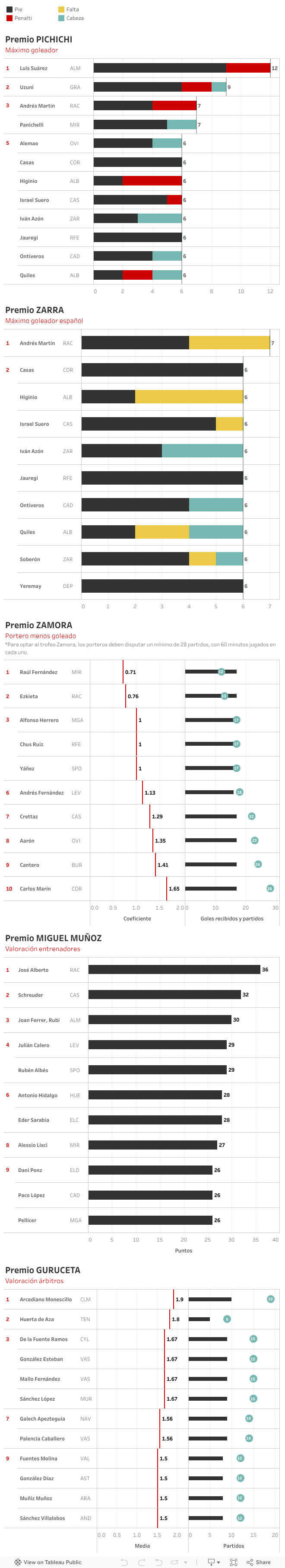Image resolution: width=285 pixels, height=1568 pixels.
Task: Expand the Download dropdown arrow
Action: pyautogui.click(x=218, y=1562)
